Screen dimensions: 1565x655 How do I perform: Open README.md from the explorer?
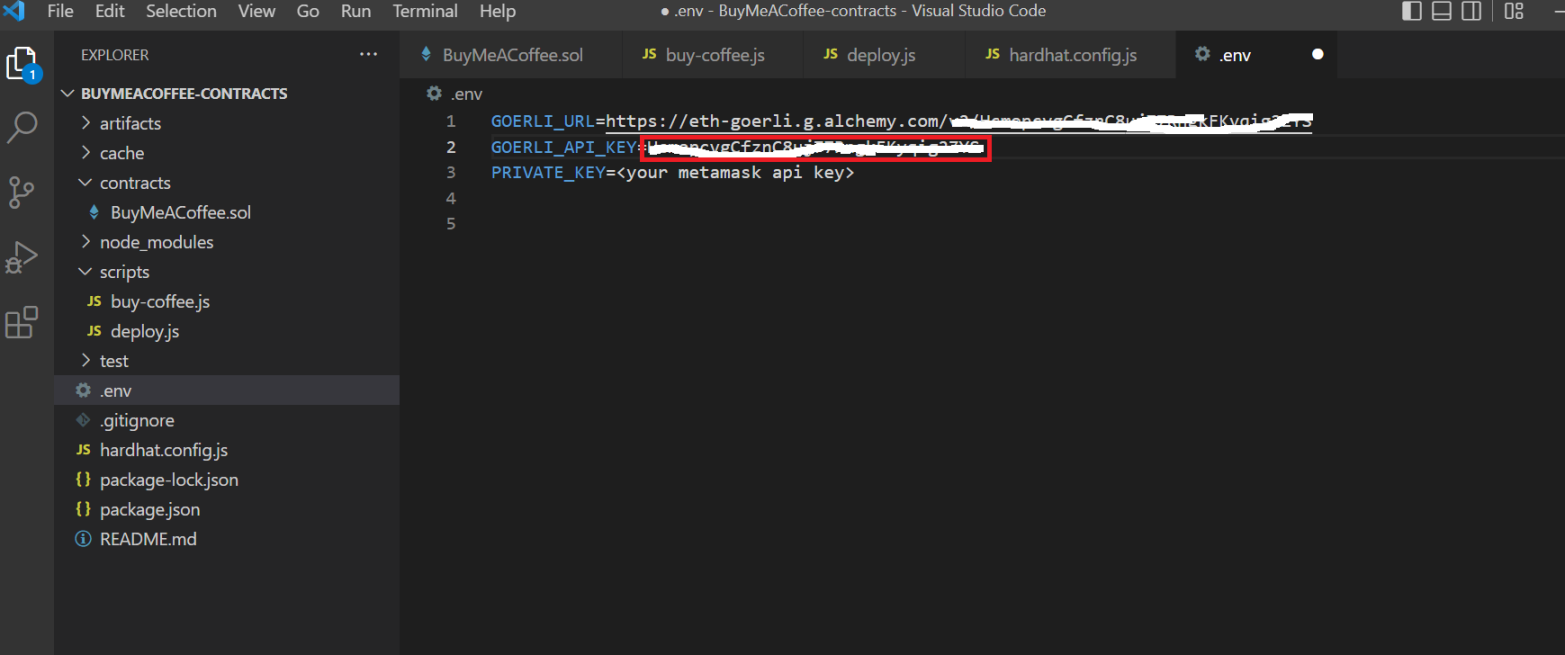(148, 539)
